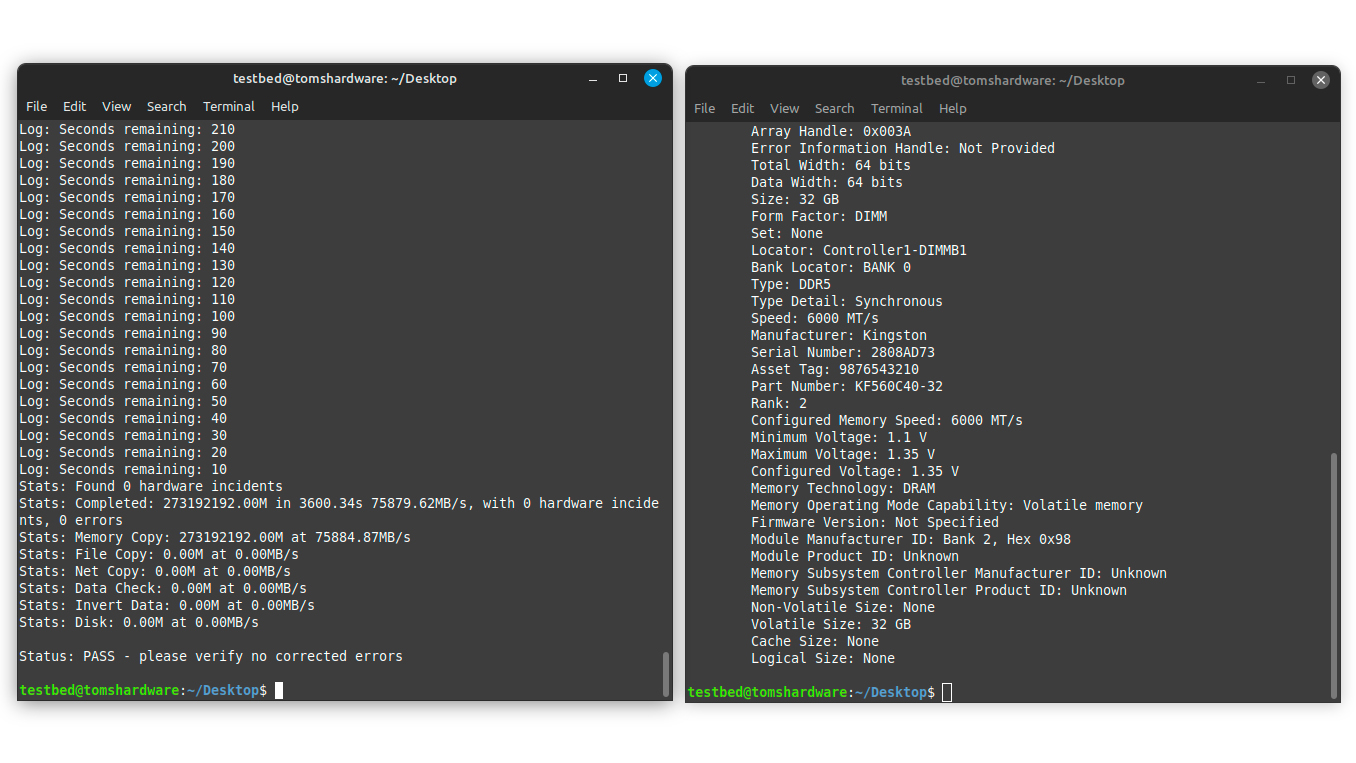Click the left terminal command prompt

(143, 690)
